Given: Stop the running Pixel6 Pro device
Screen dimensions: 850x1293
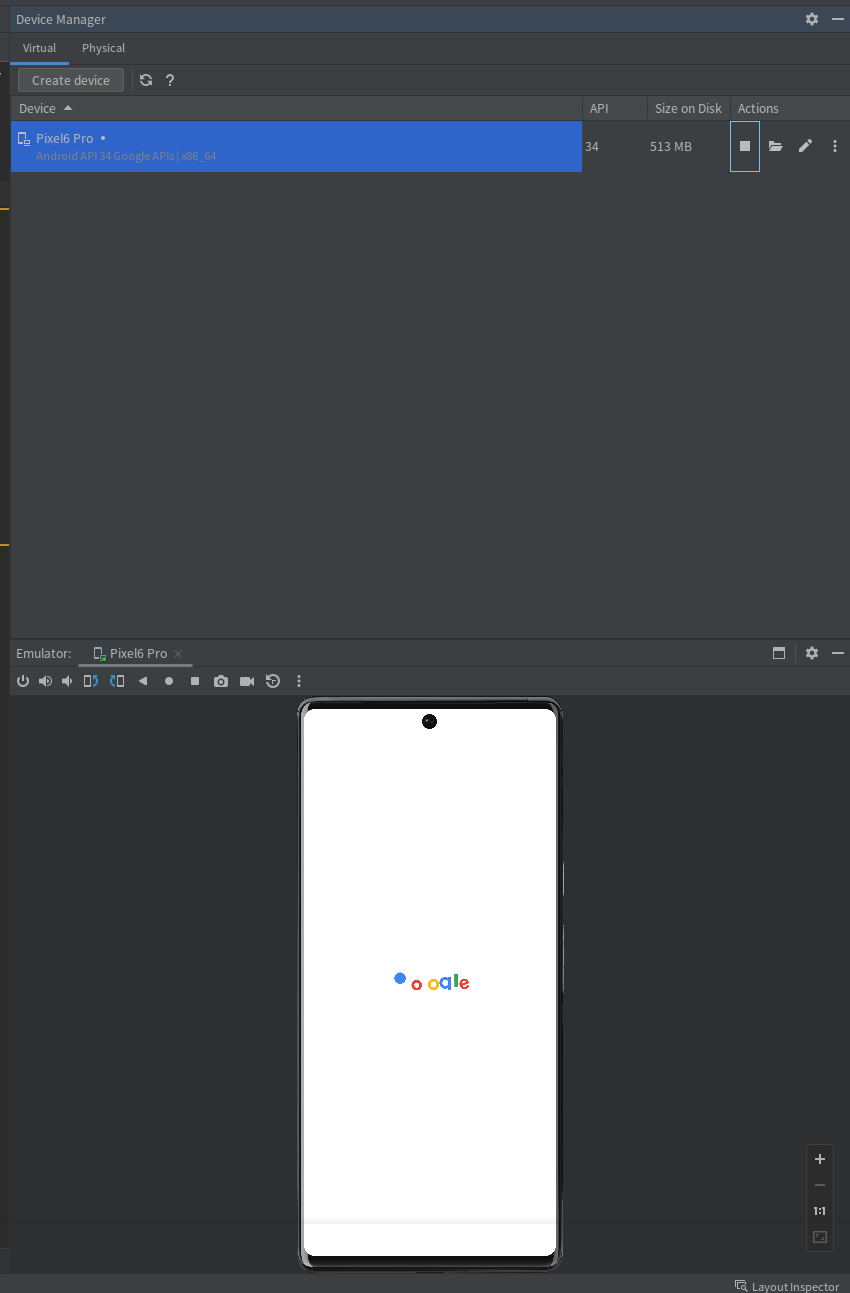Looking at the screenshot, I should pos(745,146).
